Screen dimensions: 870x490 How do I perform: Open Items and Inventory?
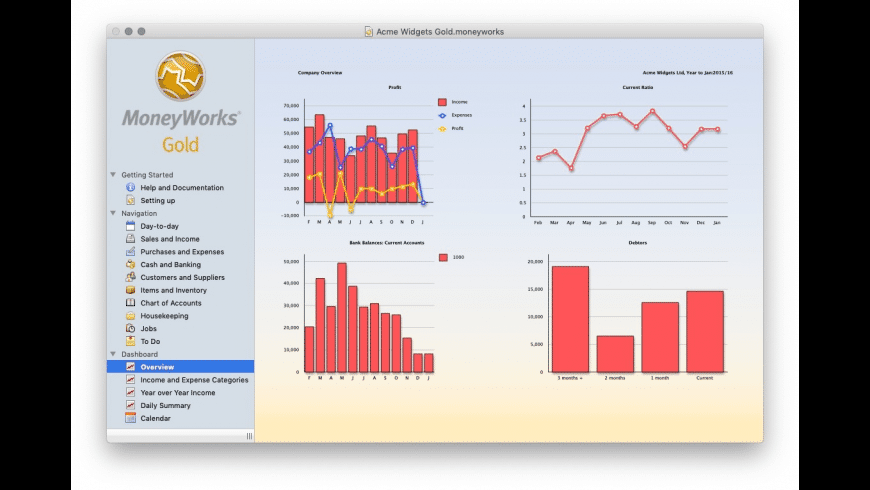click(173, 290)
